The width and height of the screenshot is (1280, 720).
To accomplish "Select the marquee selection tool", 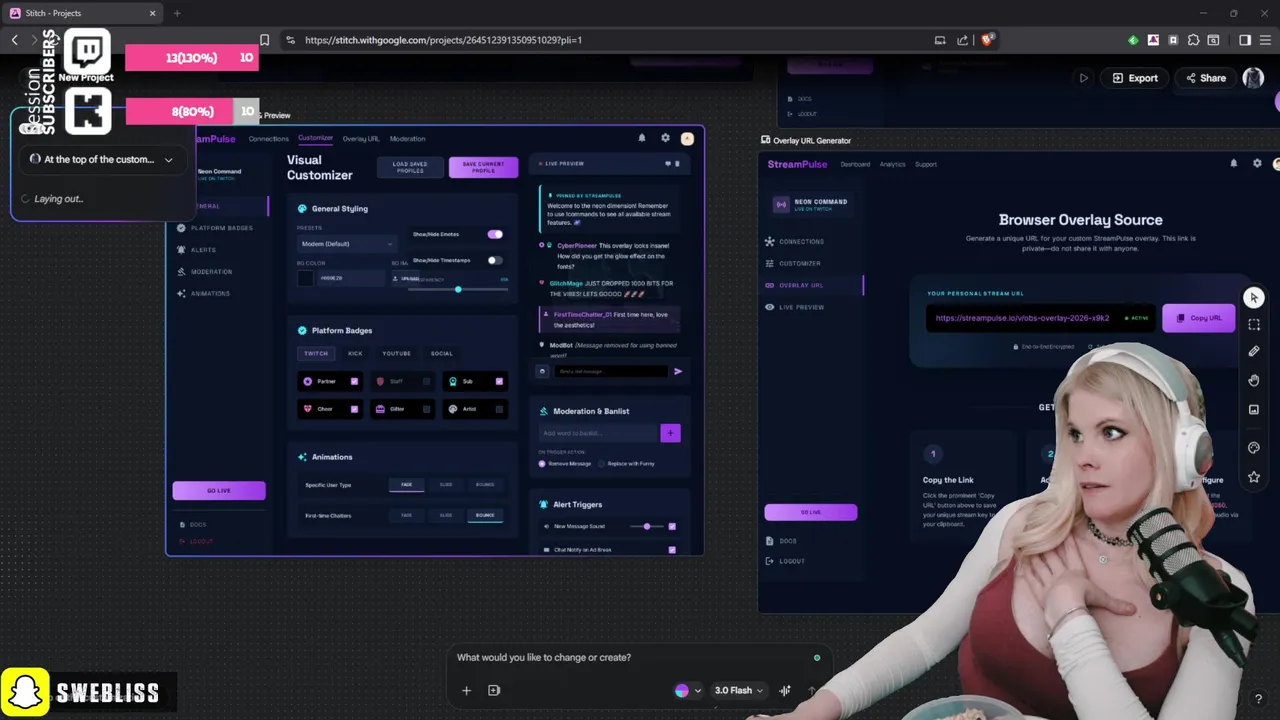I will 1254,325.
